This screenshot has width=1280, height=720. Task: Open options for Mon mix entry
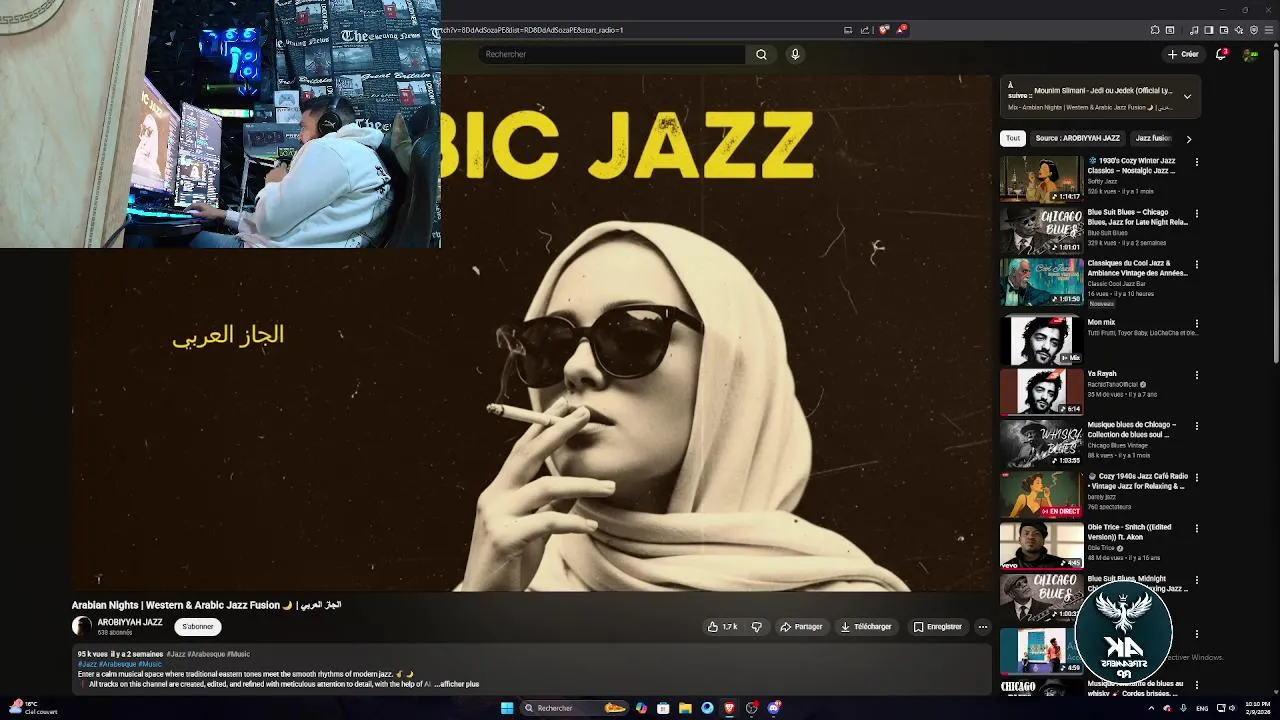(1196, 324)
